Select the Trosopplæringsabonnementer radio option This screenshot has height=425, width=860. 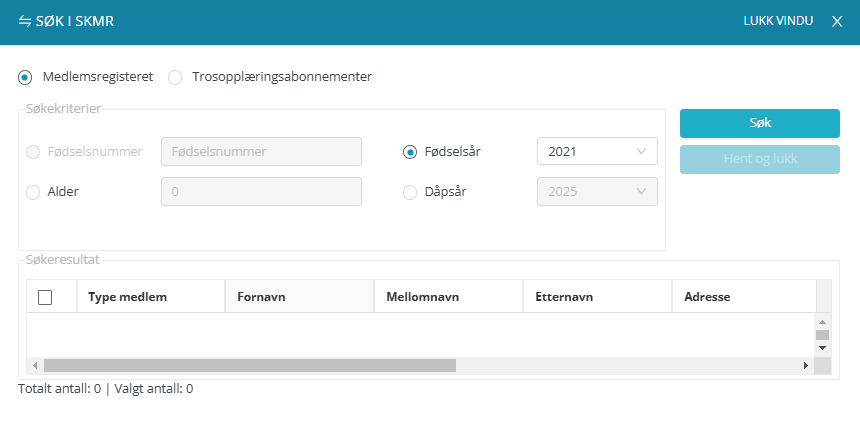(175, 76)
